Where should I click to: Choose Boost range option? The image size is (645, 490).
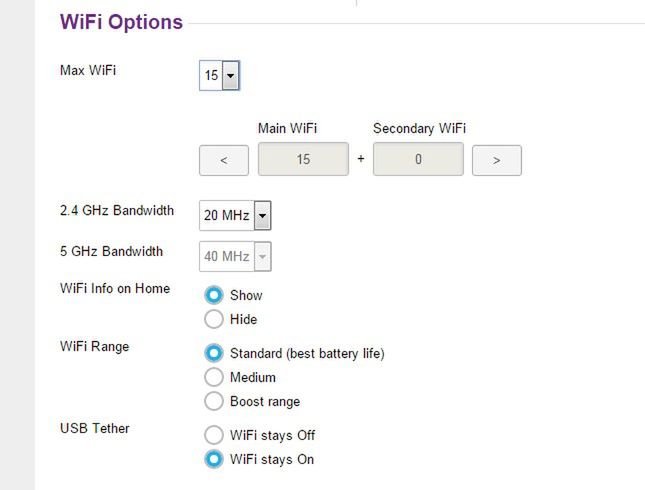coord(214,401)
